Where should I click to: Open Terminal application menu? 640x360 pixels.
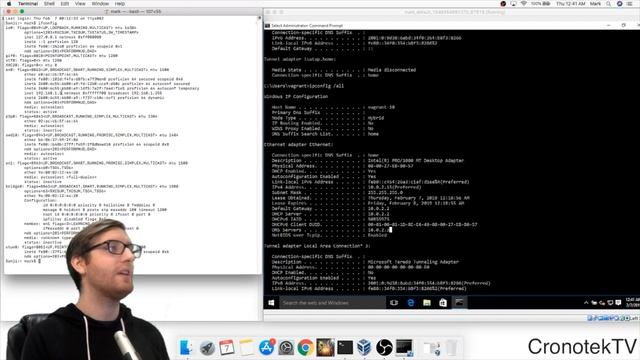[x=28, y=3]
